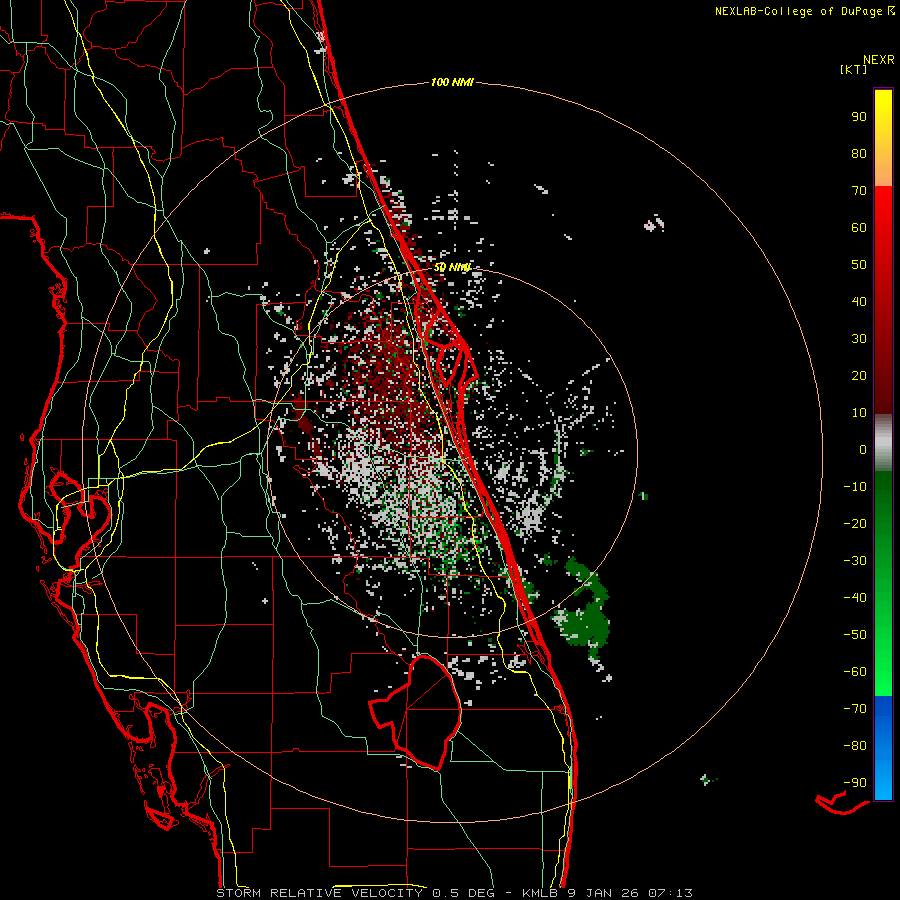Click the -90 knots scale label
900x900 pixels.
[x=855, y=783]
